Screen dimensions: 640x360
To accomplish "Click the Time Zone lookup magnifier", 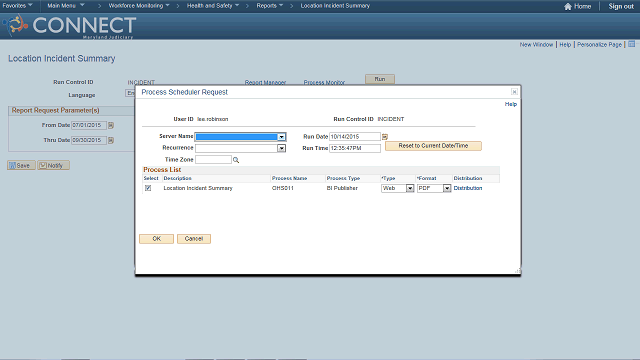I will pos(236,160).
